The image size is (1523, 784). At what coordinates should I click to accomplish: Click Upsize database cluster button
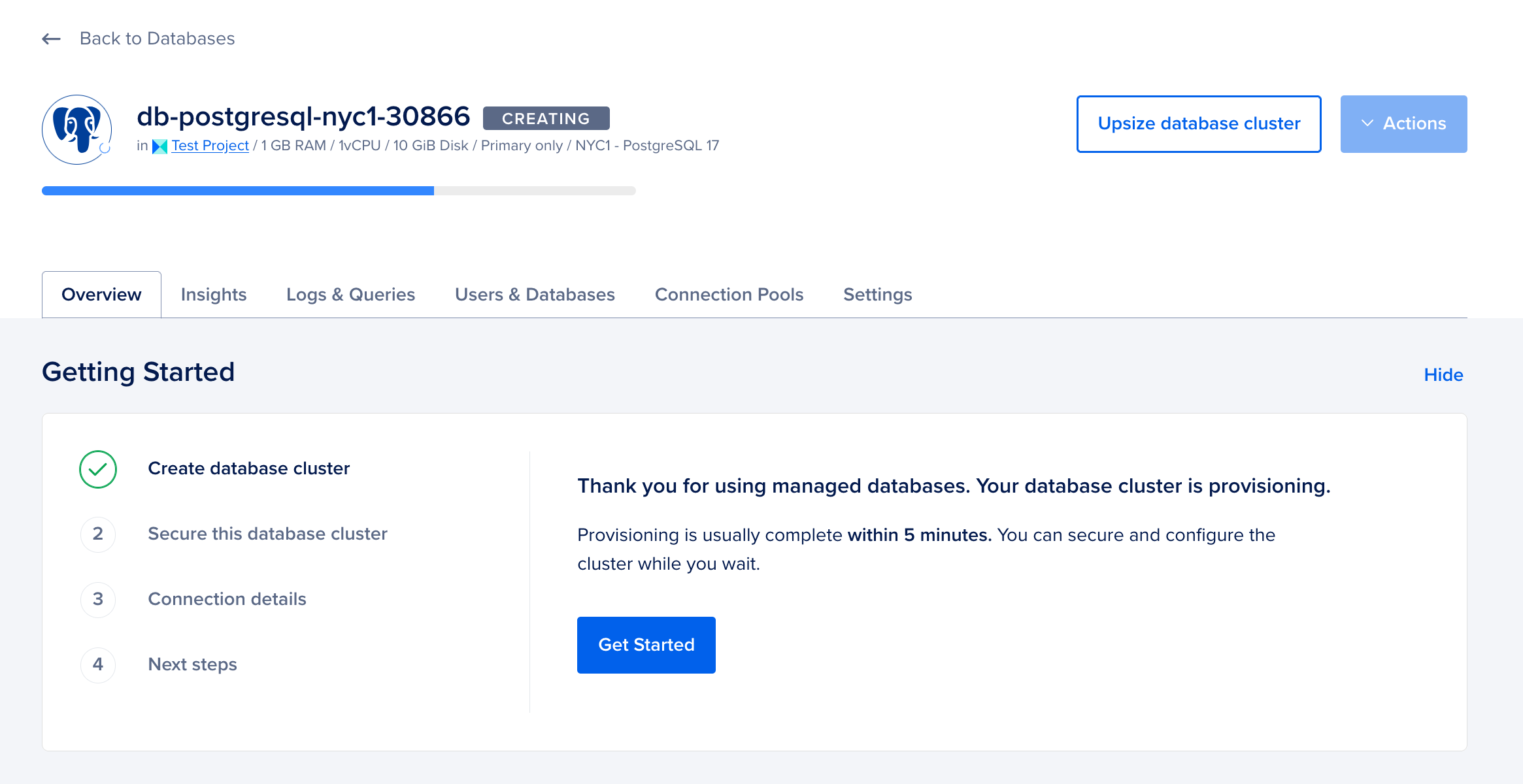1199,124
